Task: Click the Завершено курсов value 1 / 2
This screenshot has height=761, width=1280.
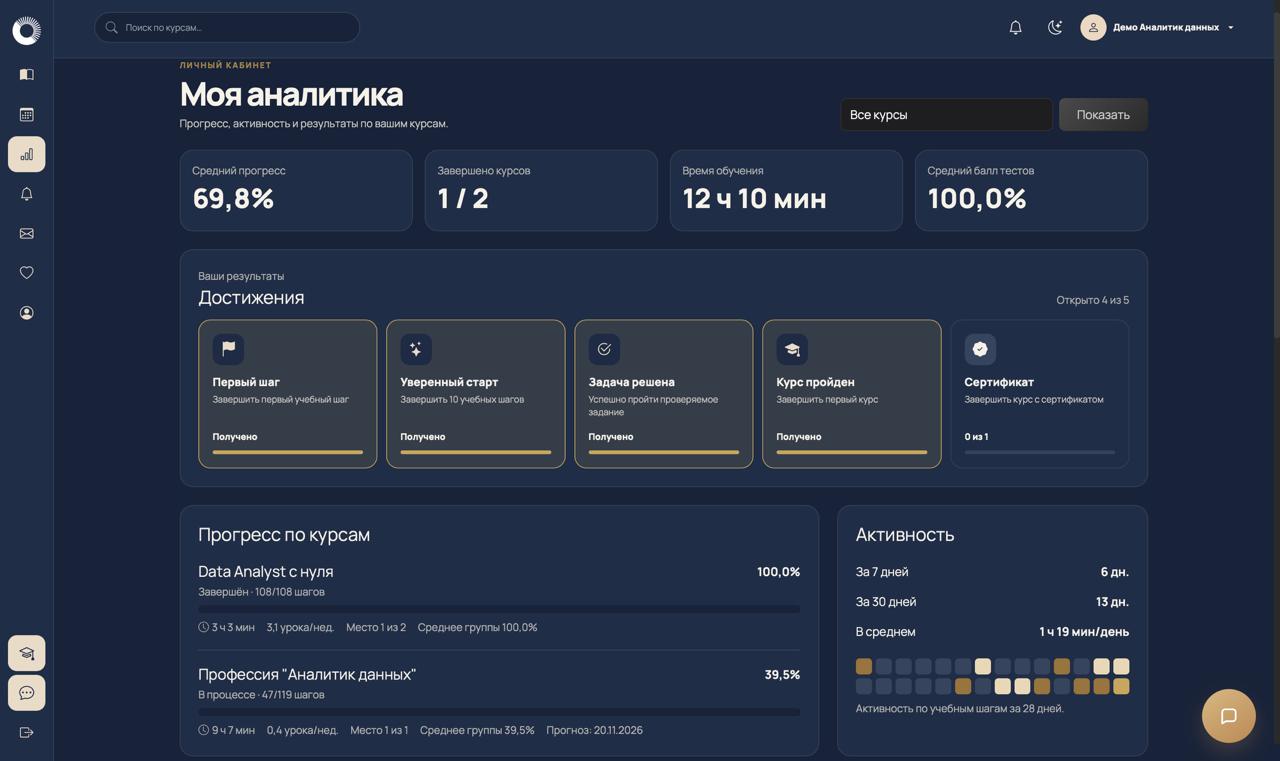Action: (x=463, y=199)
